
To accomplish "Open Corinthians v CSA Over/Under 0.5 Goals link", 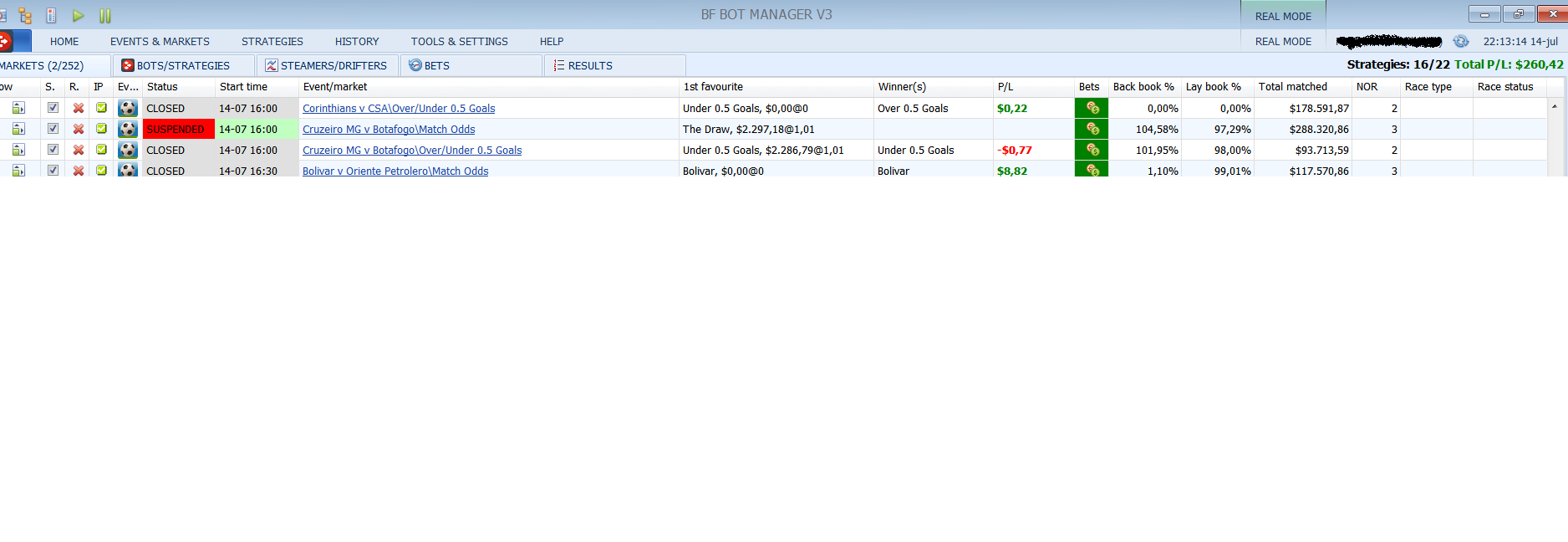I will point(399,109).
